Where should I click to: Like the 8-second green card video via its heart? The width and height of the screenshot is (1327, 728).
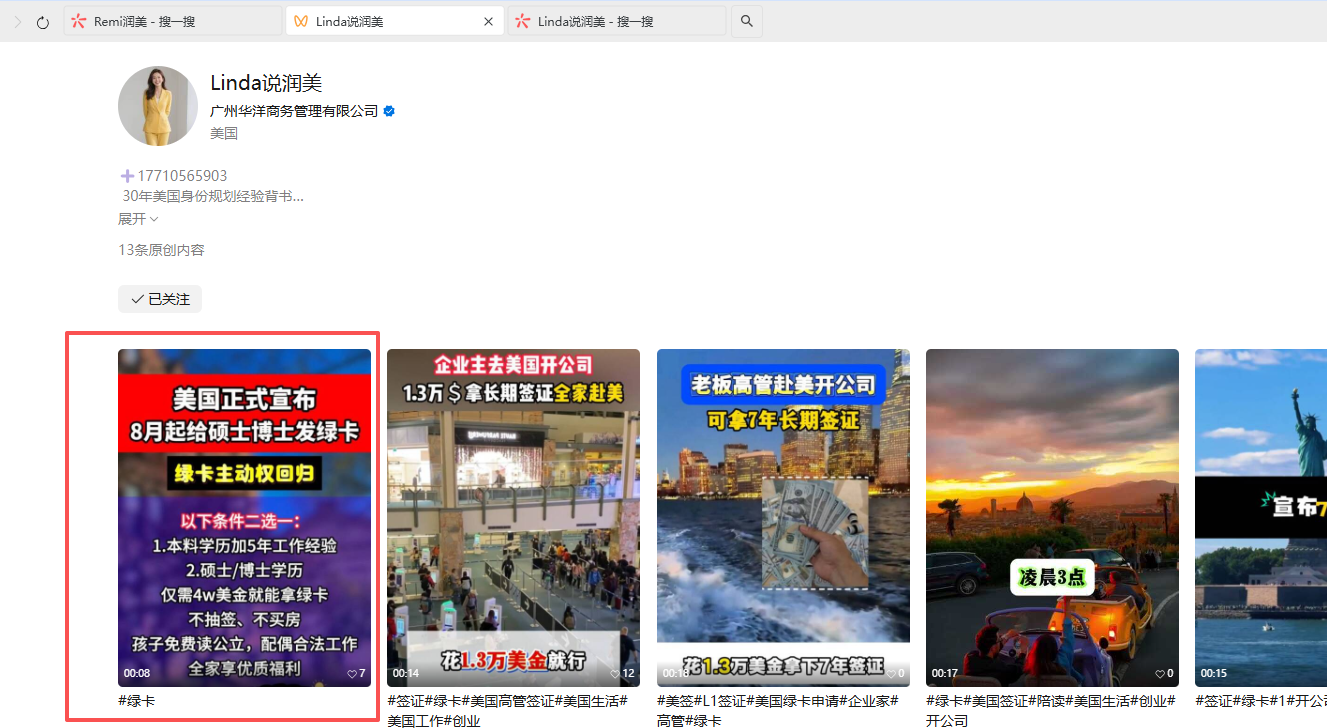tap(352, 674)
